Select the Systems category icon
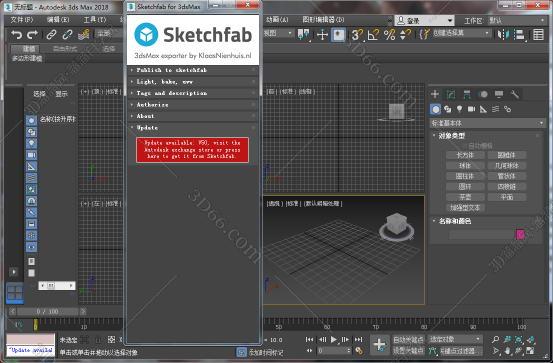 pyautogui.click(x=508, y=109)
